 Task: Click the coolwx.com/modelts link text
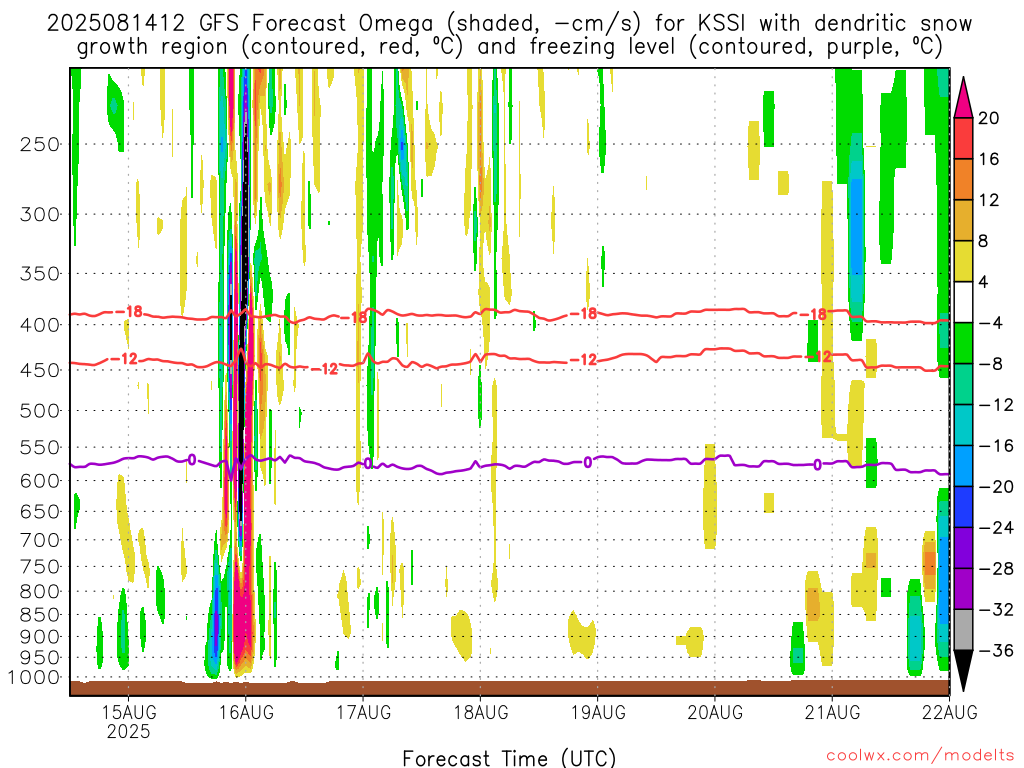click(920, 755)
